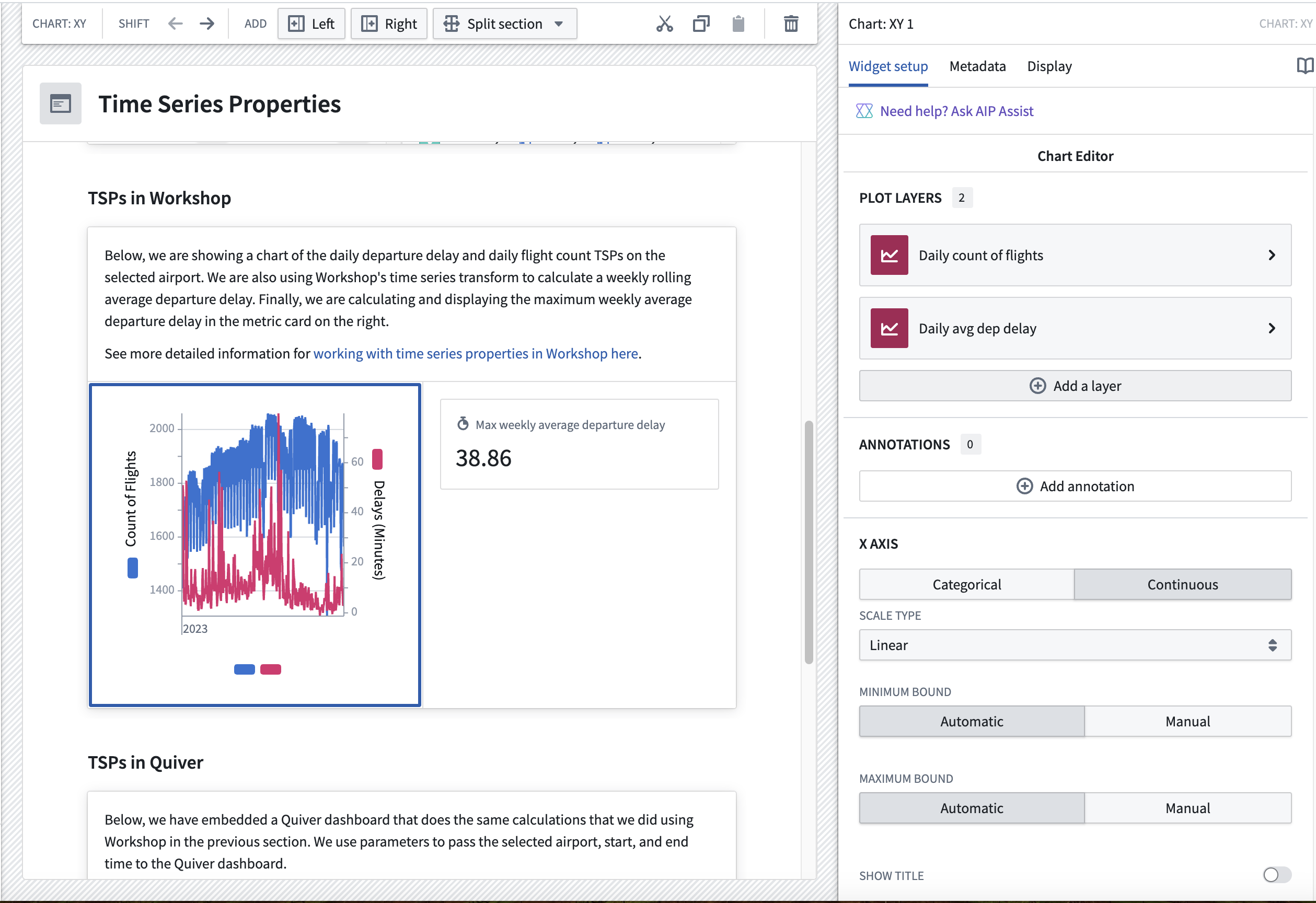Select the Categorical X axis option
The image size is (1316, 903).
click(x=966, y=585)
